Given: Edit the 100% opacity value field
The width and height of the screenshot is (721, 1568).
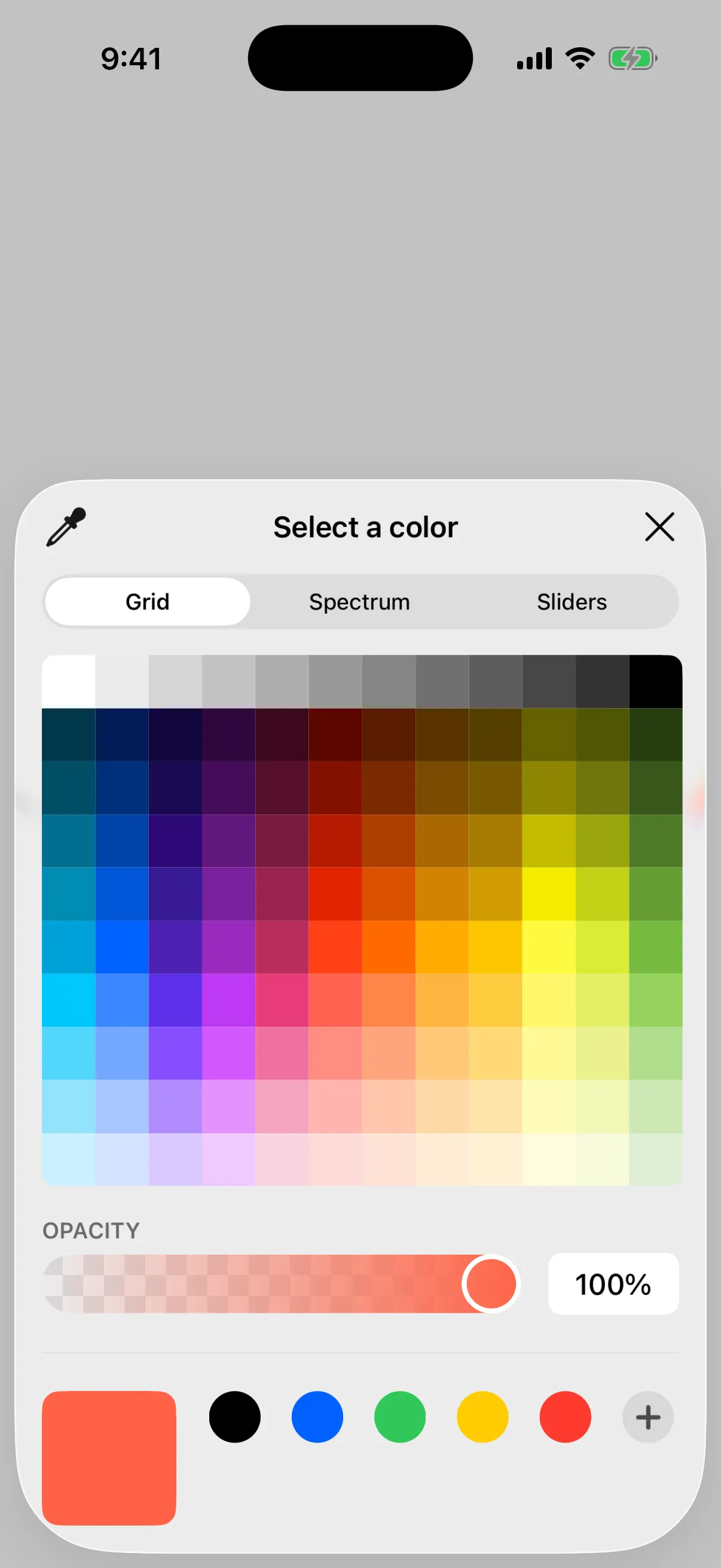Looking at the screenshot, I should [613, 1285].
